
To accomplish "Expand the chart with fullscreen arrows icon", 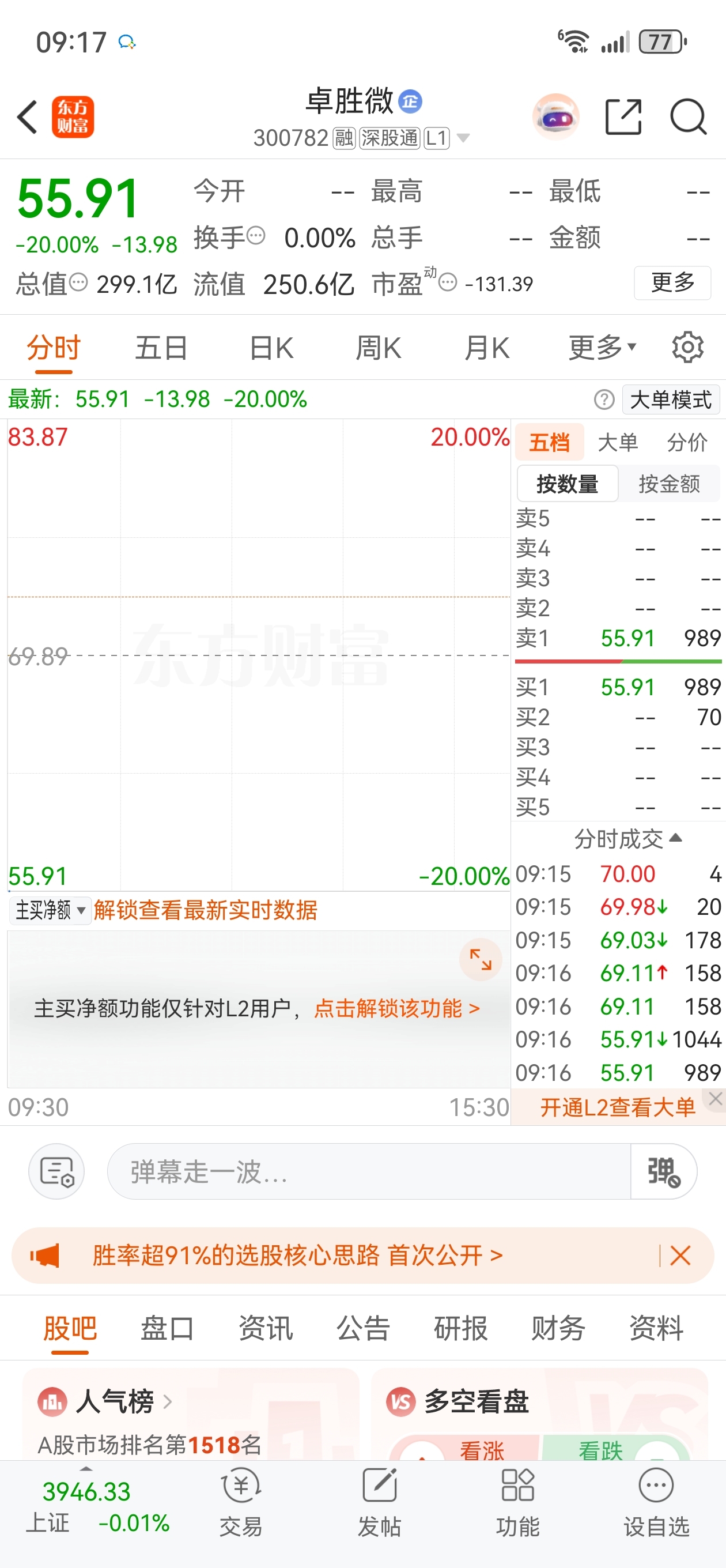I will point(481,959).
